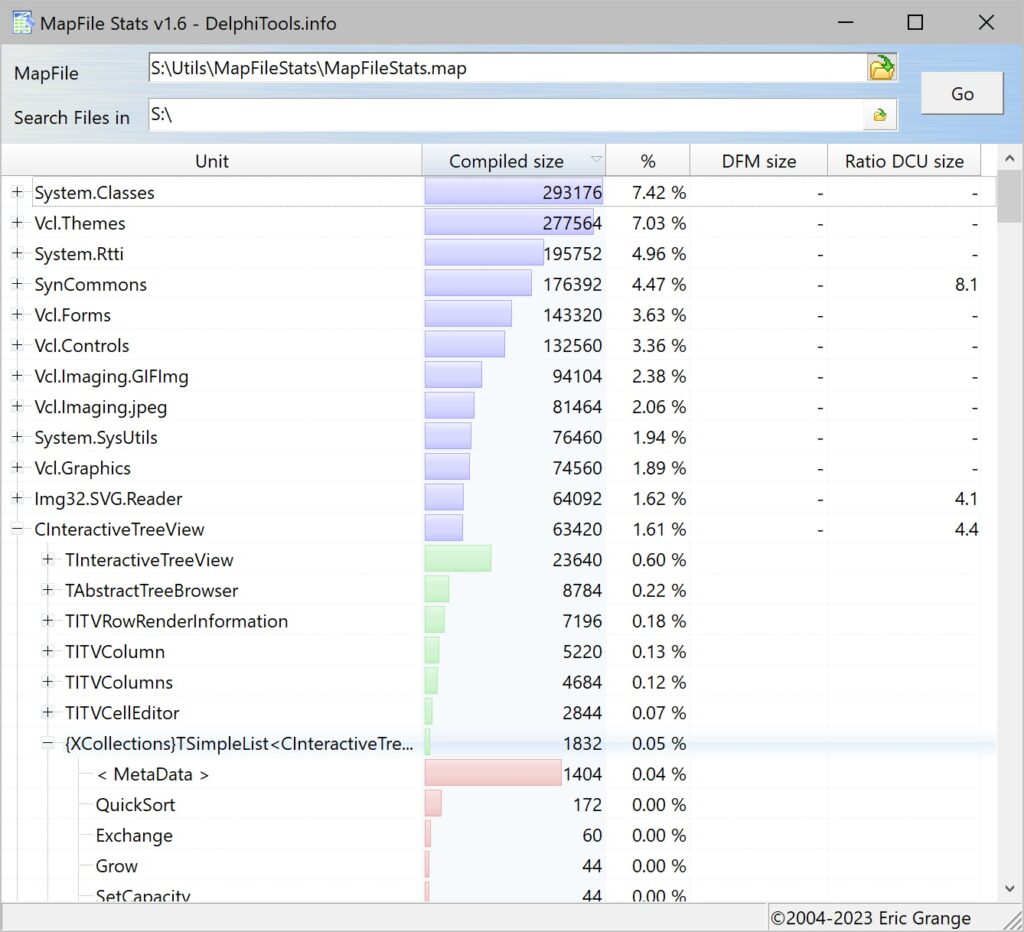Sort by the DFM size column header
The width and height of the screenshot is (1024, 932).
pyautogui.click(x=758, y=161)
